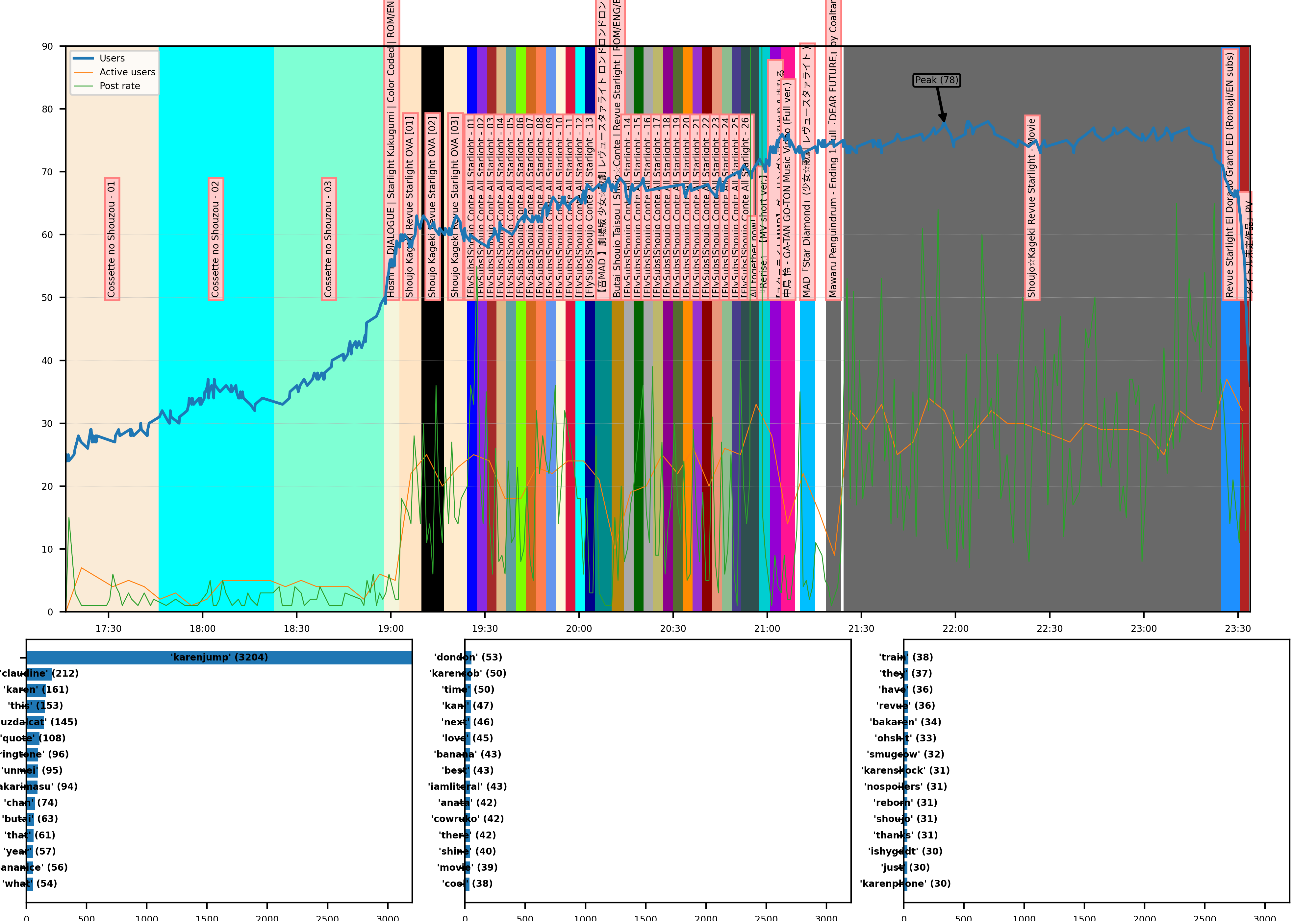Click the 'time' (50) bar label
The width and height of the screenshot is (1316, 921).
click(x=468, y=689)
